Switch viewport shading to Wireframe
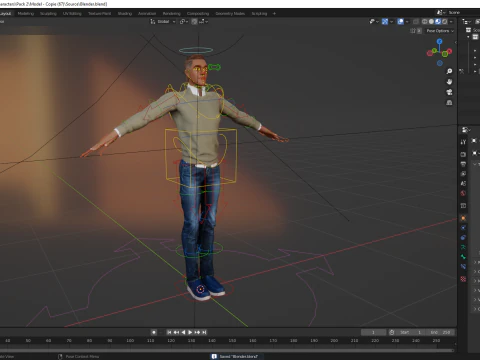The width and height of the screenshot is (480, 360). 425,21
